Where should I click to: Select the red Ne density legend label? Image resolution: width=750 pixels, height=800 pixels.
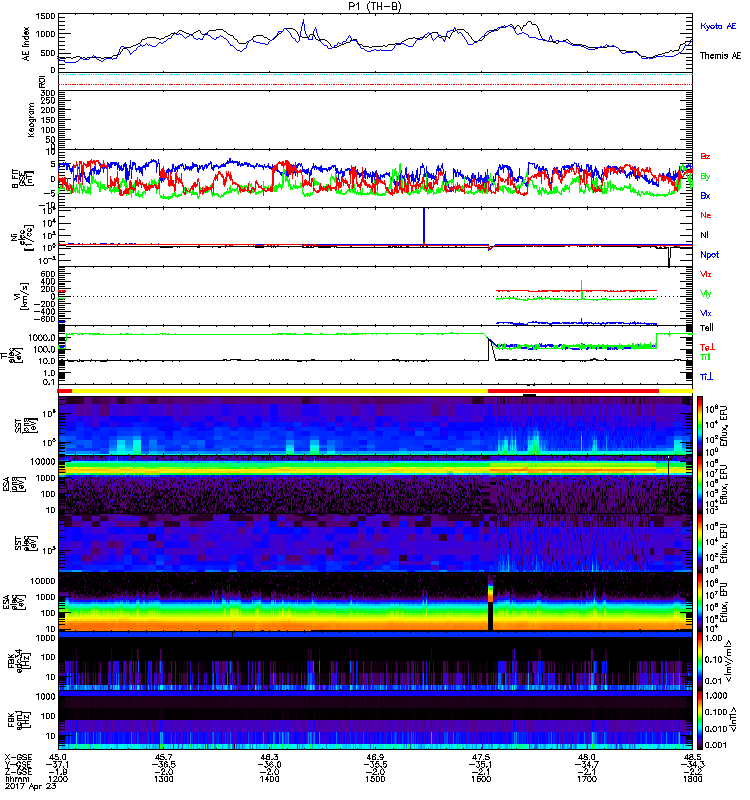tap(706, 215)
